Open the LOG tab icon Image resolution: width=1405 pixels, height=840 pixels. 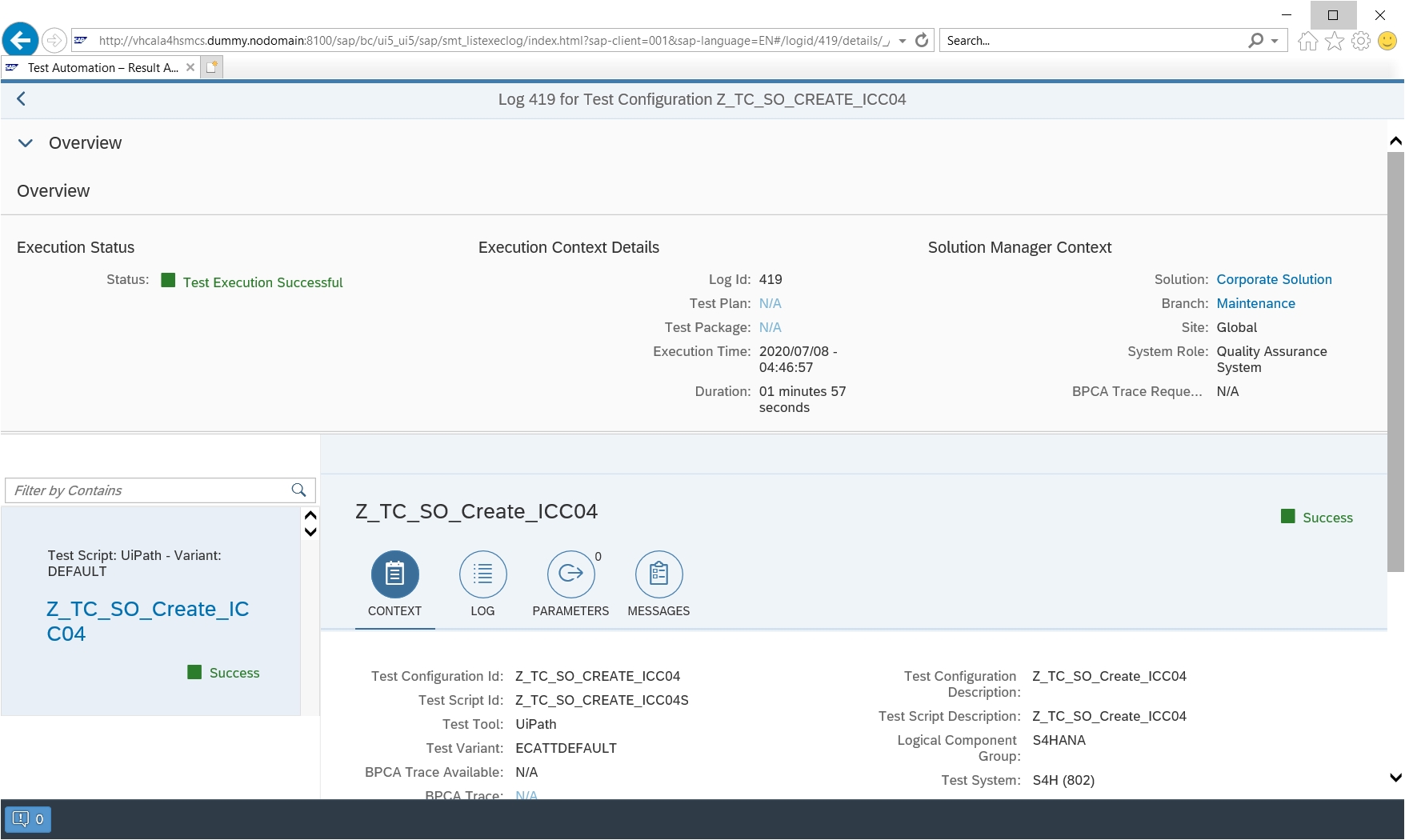click(482, 574)
